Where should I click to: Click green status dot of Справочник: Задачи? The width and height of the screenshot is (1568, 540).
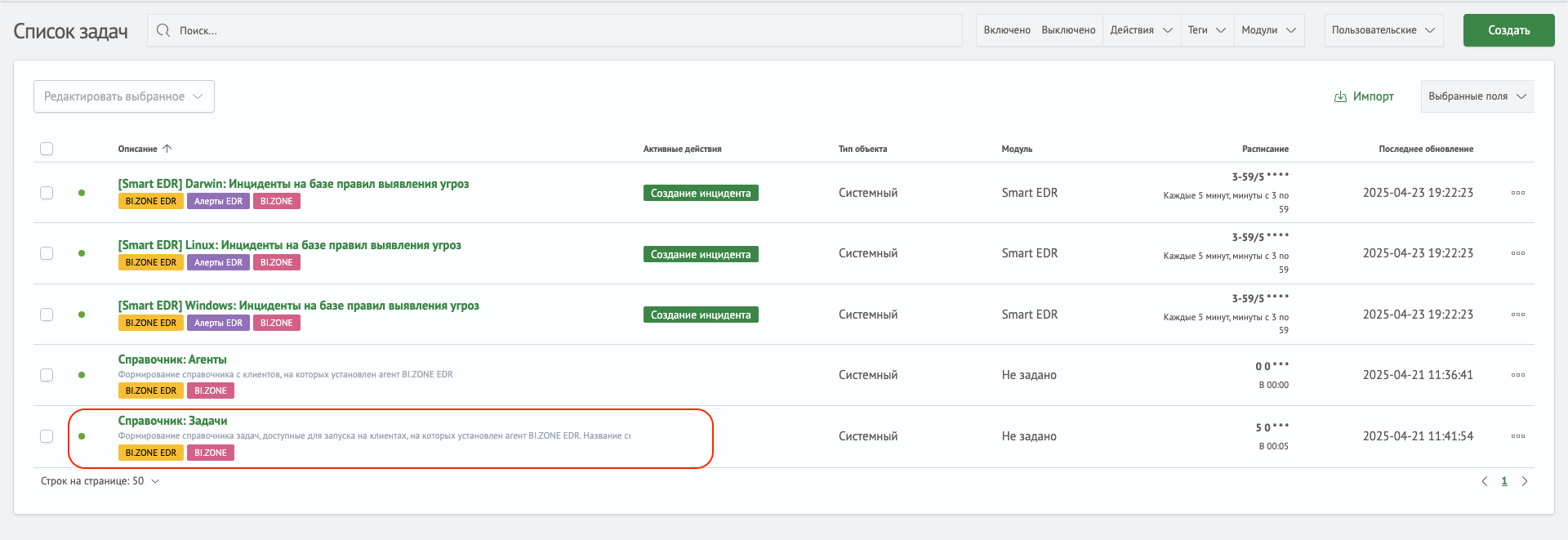point(82,436)
